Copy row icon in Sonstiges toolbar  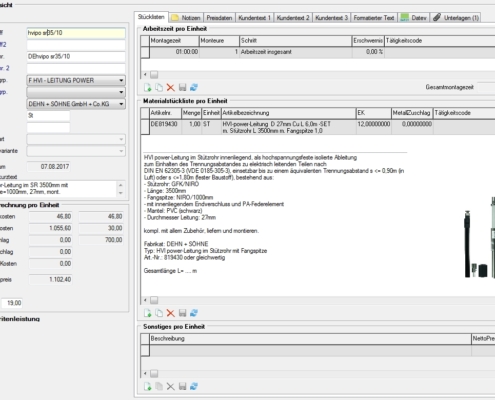coord(159,386)
